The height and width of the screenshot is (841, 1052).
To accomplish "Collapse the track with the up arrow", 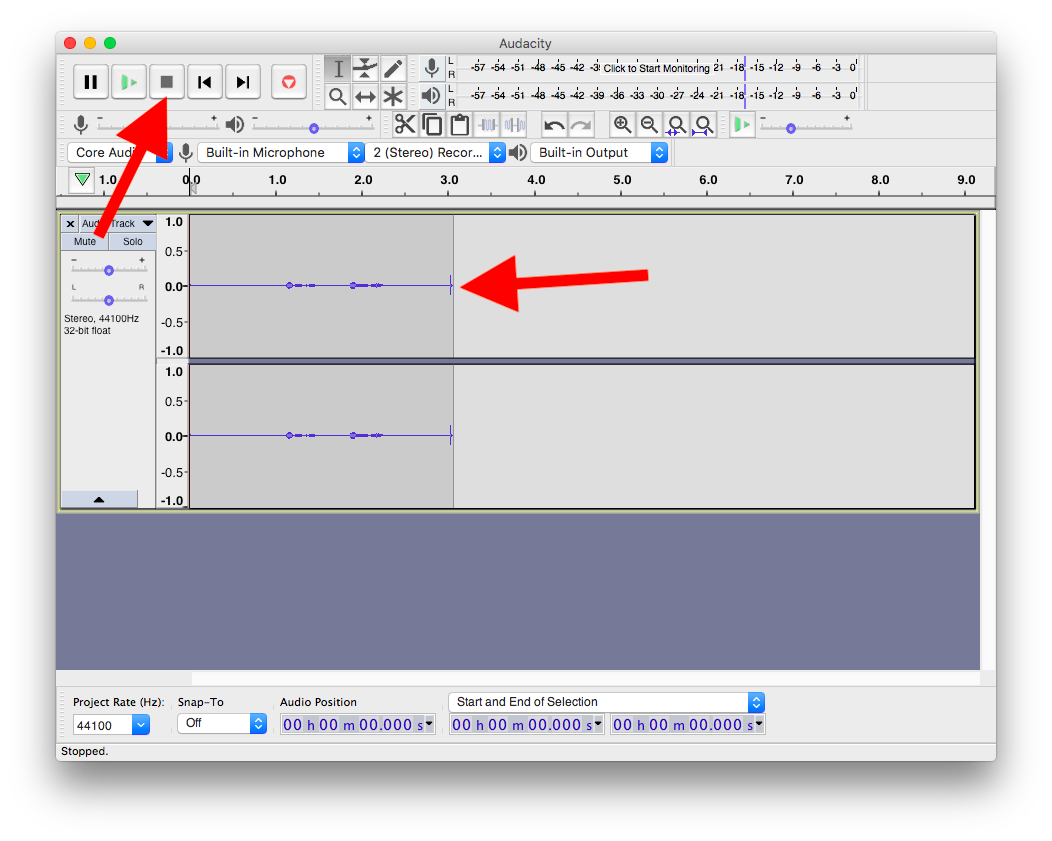I will (x=99, y=500).
